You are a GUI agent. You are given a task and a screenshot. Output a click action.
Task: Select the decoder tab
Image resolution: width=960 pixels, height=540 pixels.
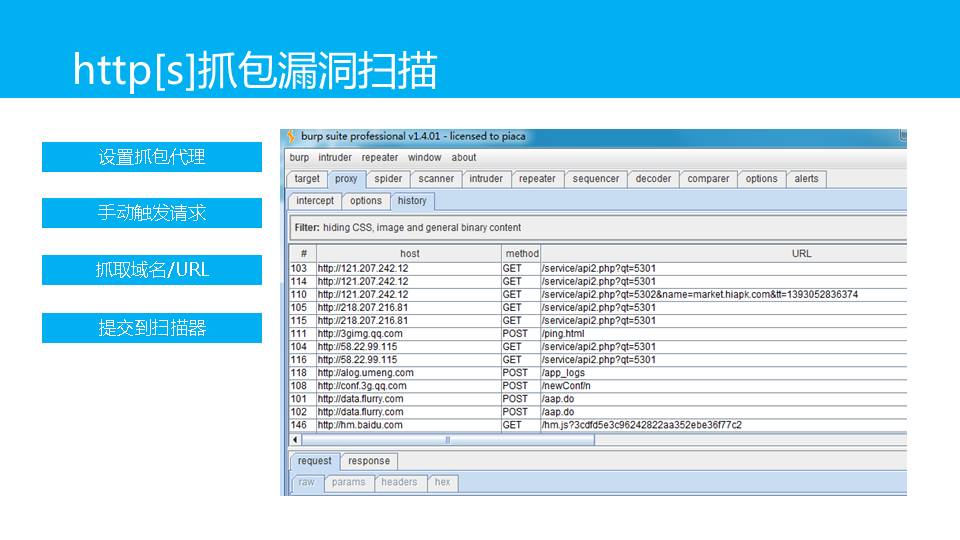click(x=653, y=179)
